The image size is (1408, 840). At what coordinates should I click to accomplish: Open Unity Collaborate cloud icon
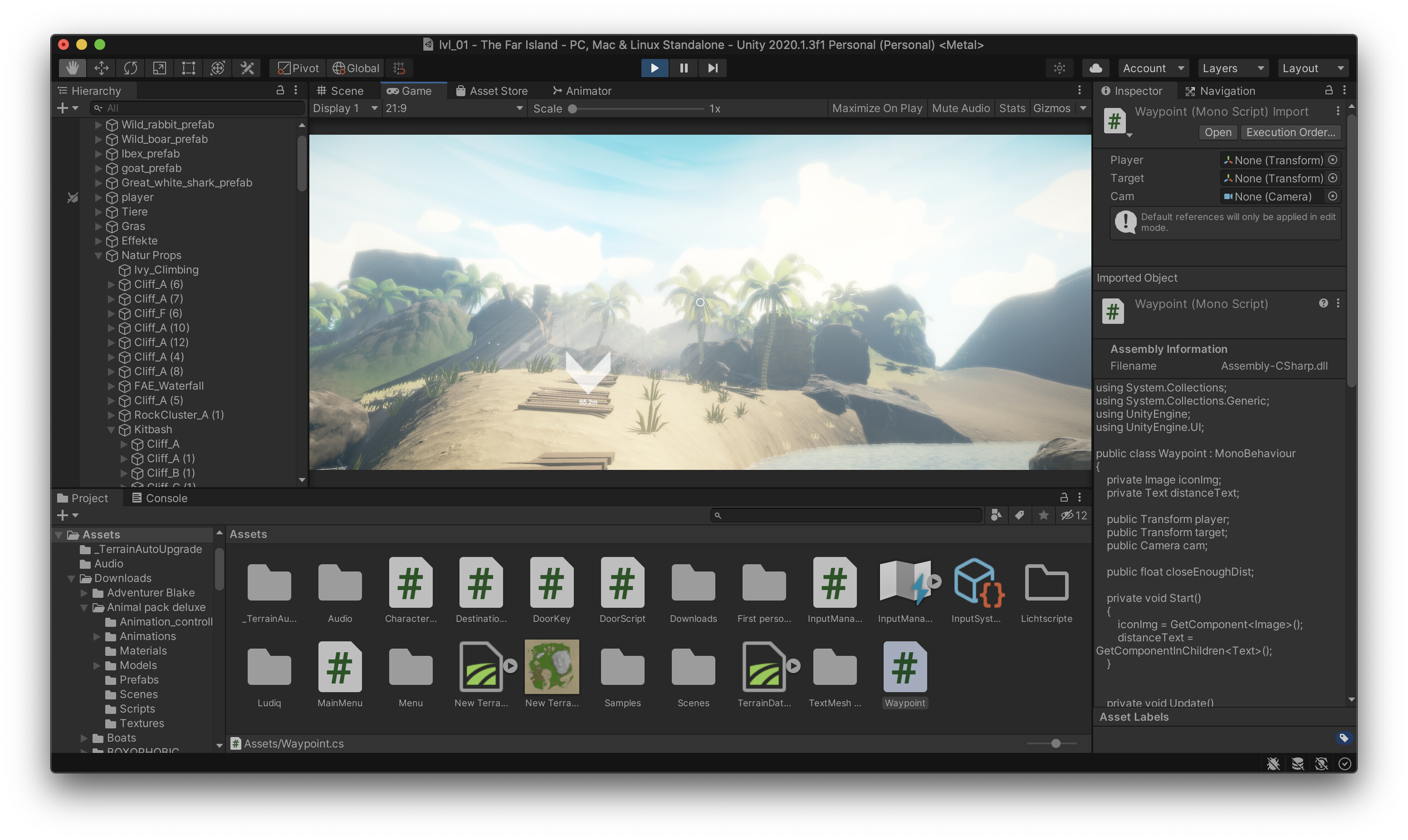(x=1095, y=68)
